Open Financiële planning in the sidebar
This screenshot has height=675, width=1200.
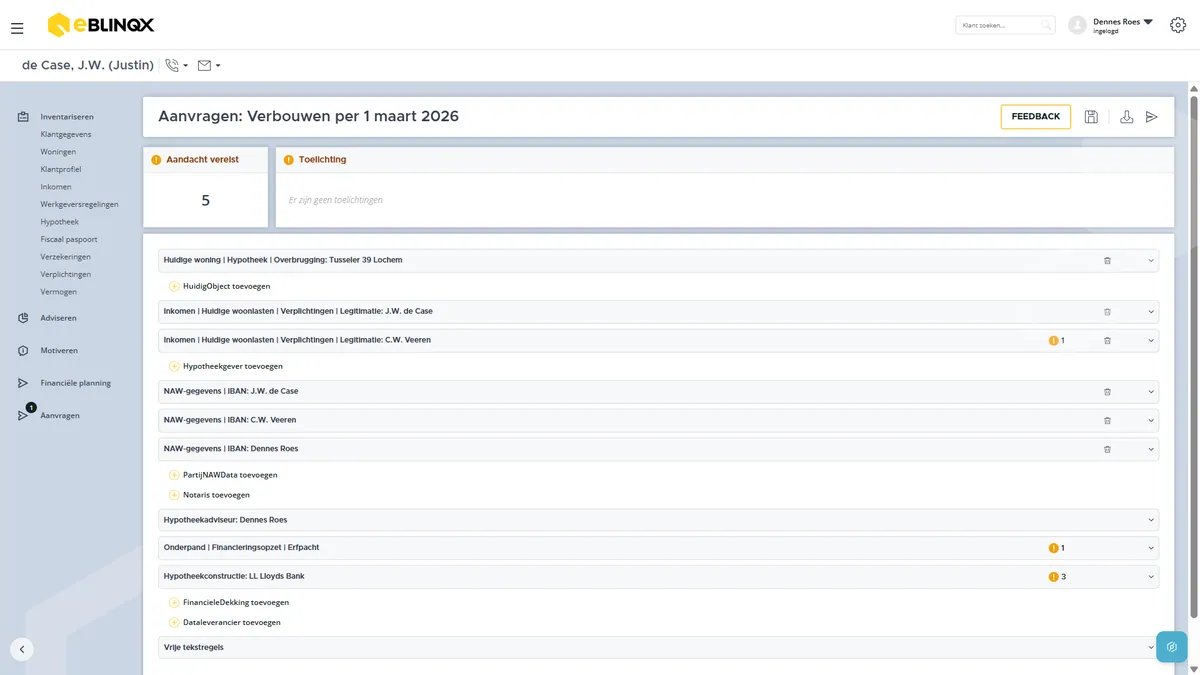(75, 383)
